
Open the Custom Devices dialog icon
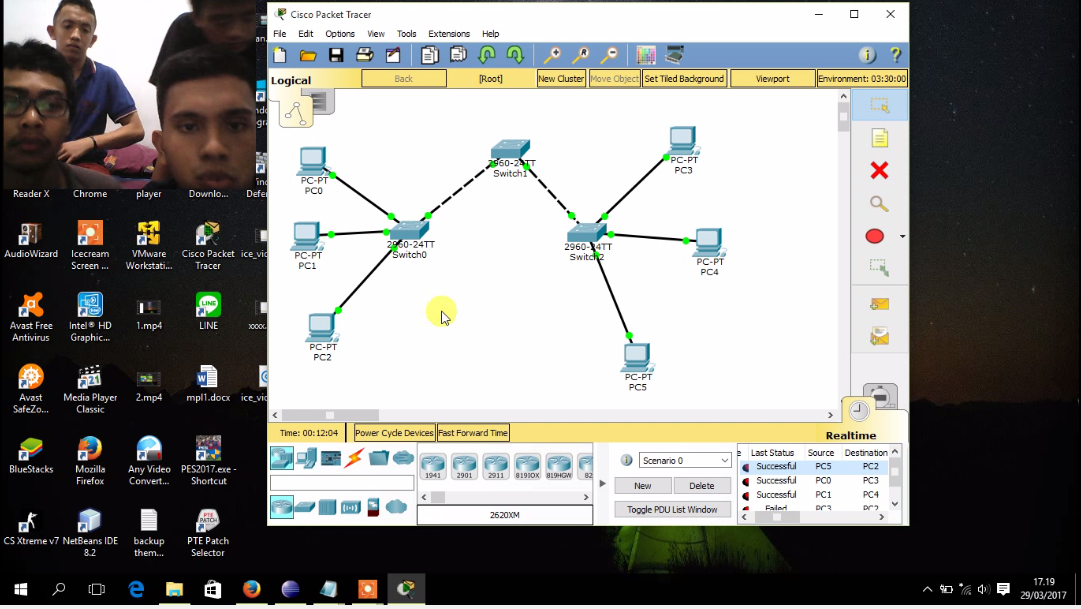675,55
